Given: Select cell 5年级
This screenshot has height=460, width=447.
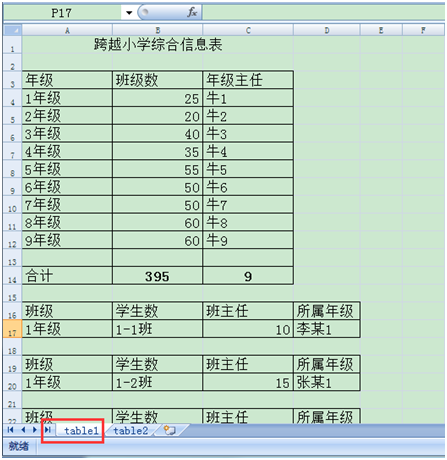Looking at the screenshot, I should click(x=67, y=169).
